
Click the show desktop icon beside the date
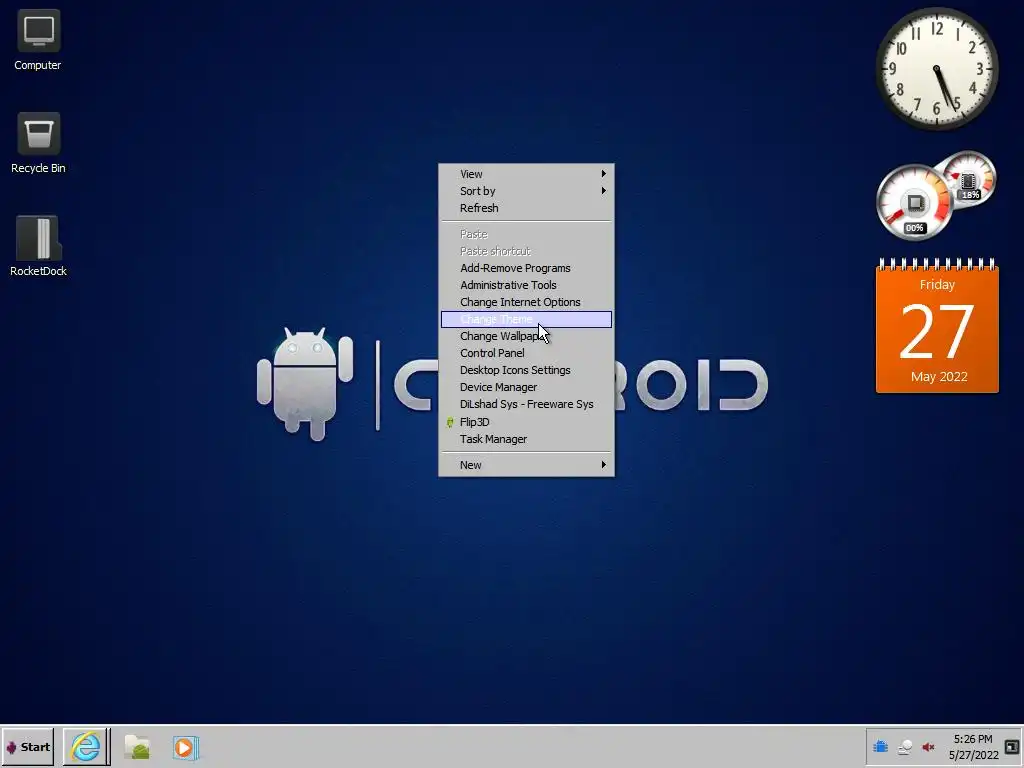point(1012,747)
